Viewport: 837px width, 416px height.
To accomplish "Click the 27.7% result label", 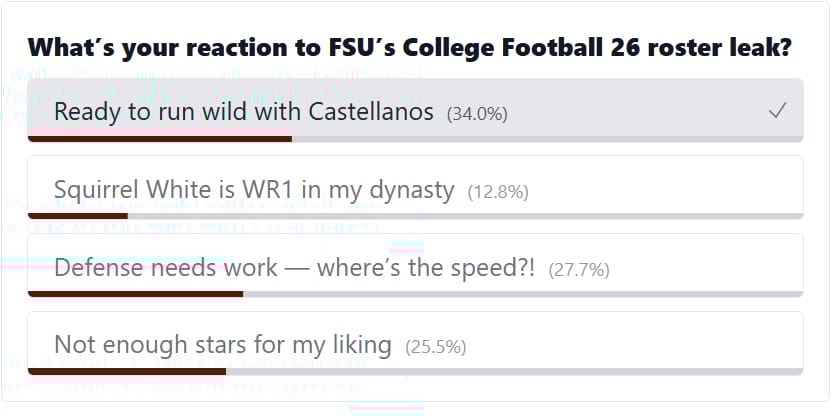I will point(579,269).
